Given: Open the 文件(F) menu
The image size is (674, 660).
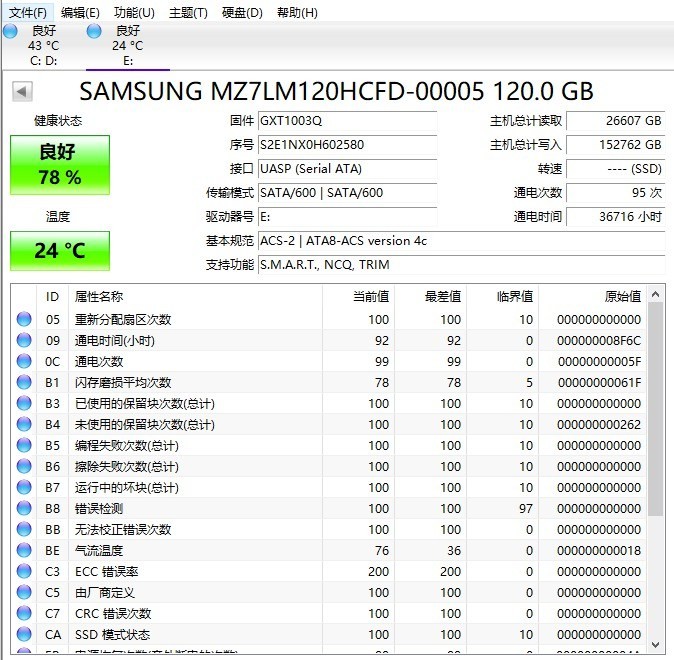Looking at the screenshot, I should [x=28, y=12].
